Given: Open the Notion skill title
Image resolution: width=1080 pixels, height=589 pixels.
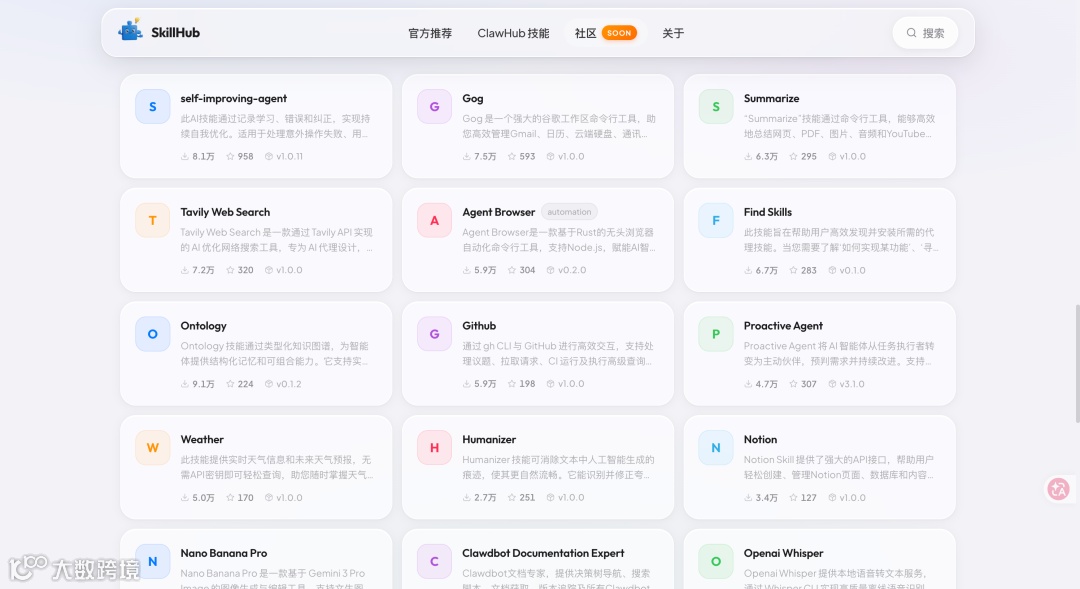Looking at the screenshot, I should coord(760,440).
